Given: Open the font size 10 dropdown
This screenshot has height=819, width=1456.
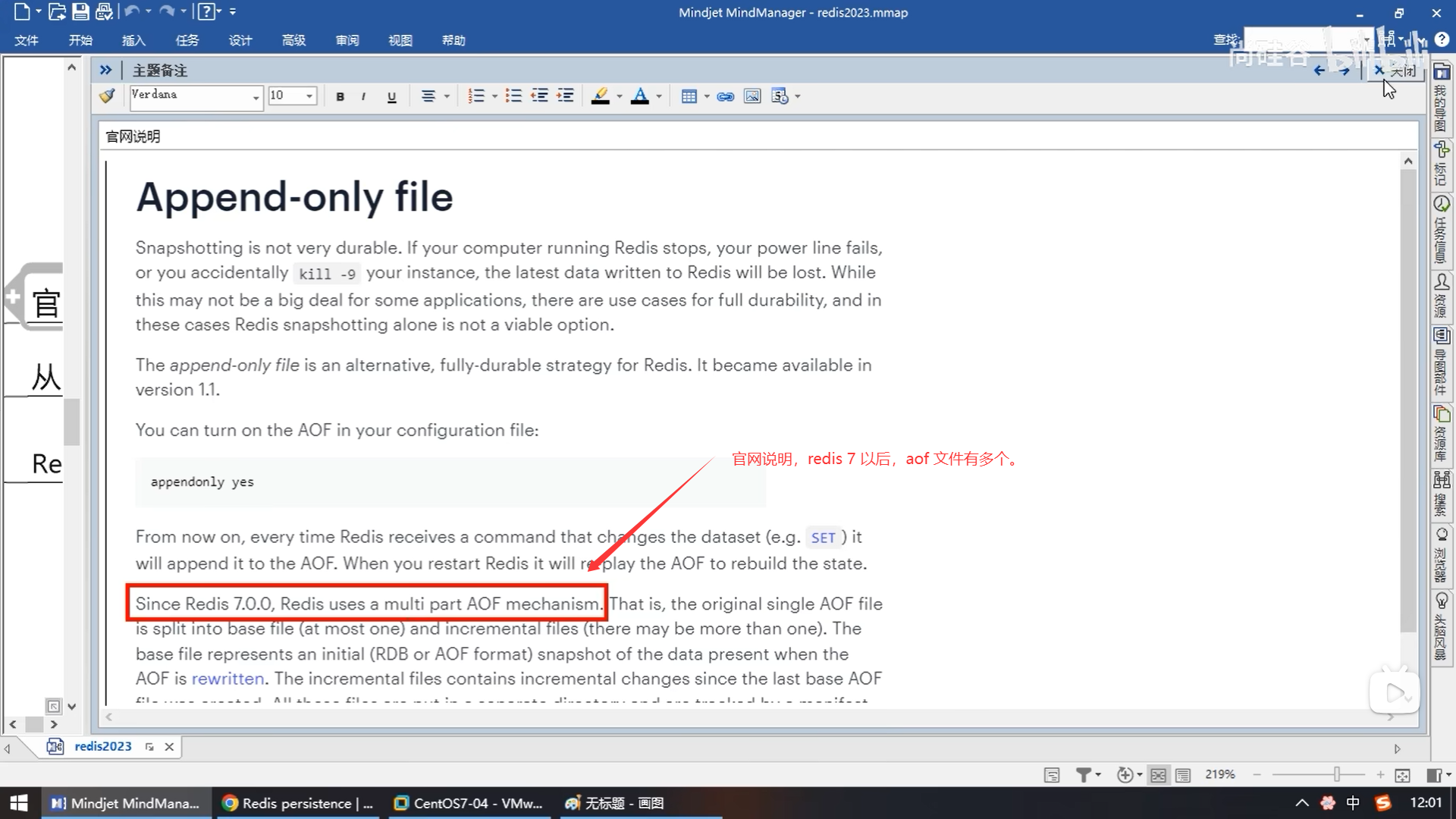Looking at the screenshot, I should pyautogui.click(x=309, y=96).
